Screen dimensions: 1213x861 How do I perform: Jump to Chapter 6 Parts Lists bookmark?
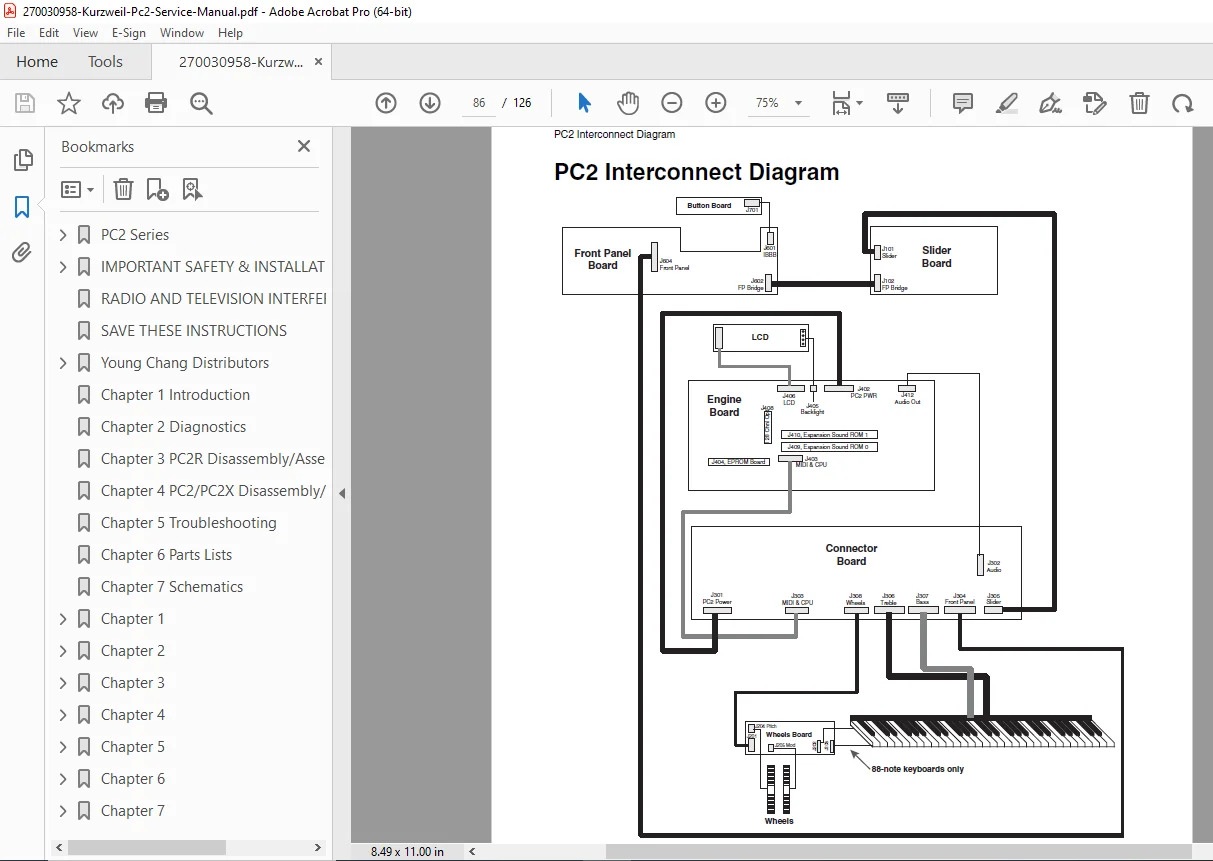pyautogui.click(x=166, y=555)
